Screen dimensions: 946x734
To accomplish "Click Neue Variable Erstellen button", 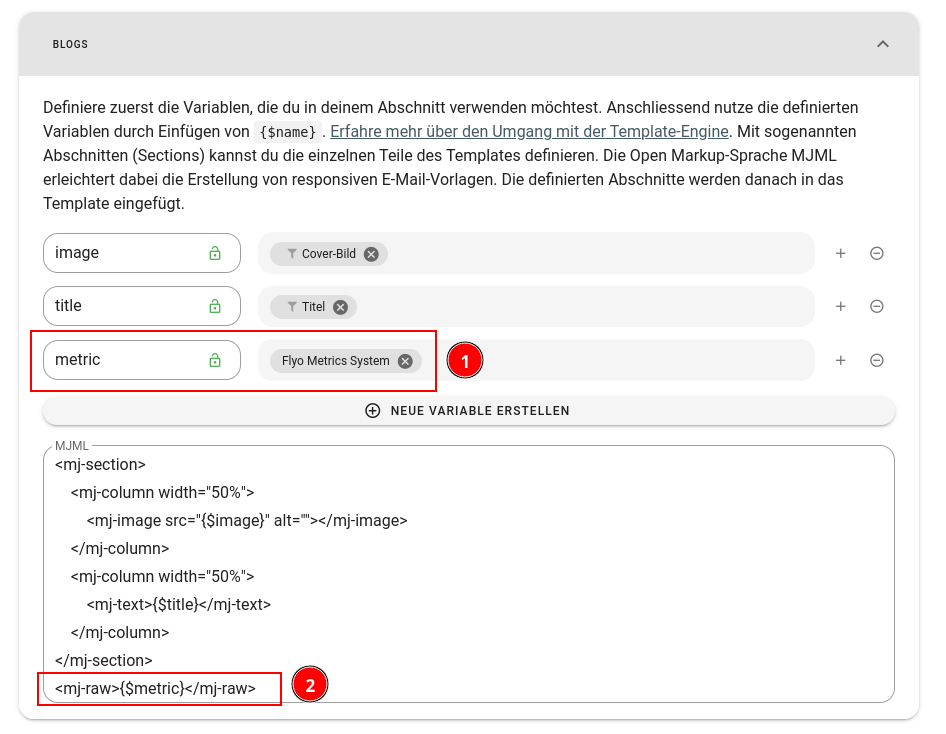I will 468,411.
